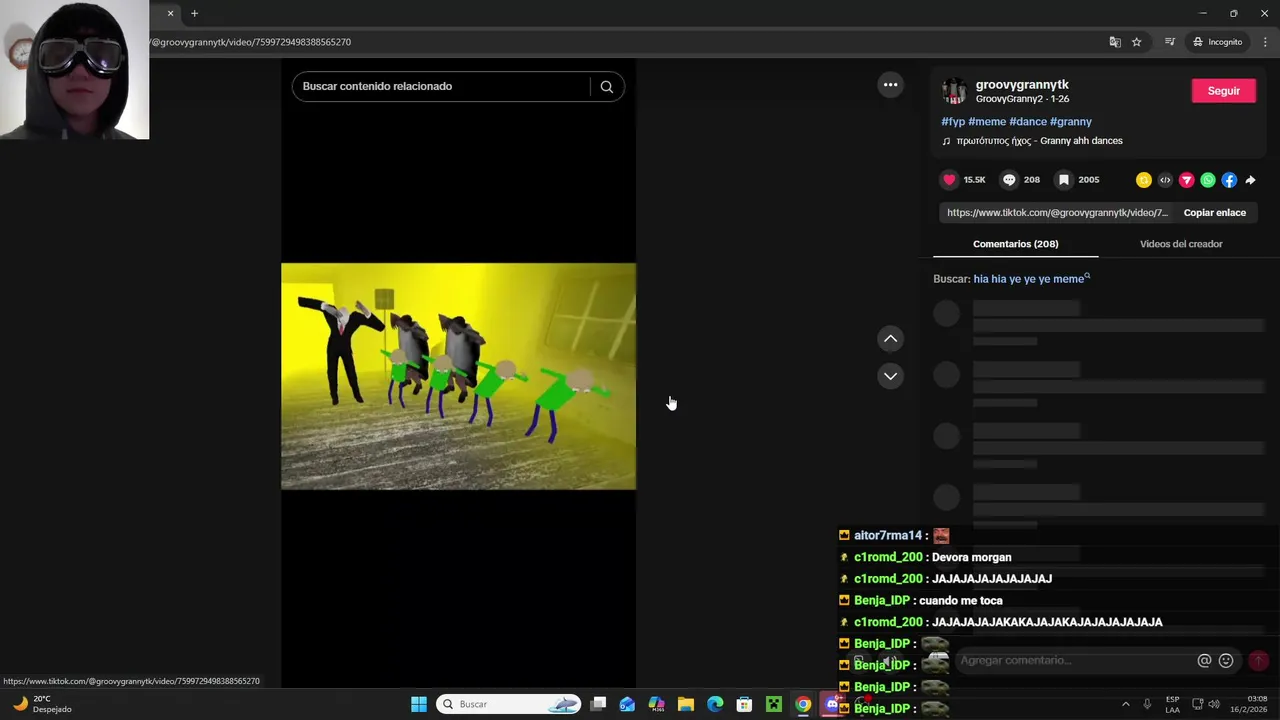This screenshot has width=1280, height=720.
Task: Open Chrome media controls icon
Action: [1170, 42]
